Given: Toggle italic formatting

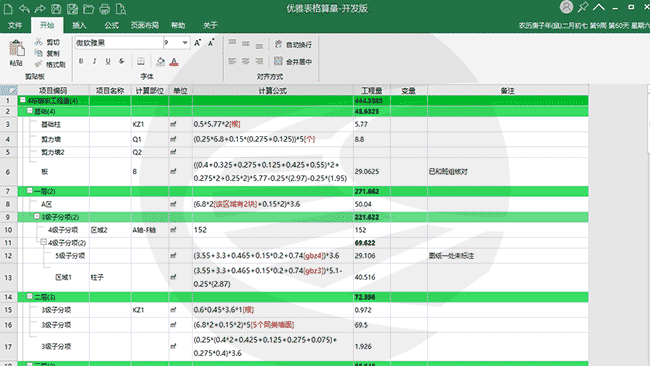Looking at the screenshot, I should click(x=95, y=61).
